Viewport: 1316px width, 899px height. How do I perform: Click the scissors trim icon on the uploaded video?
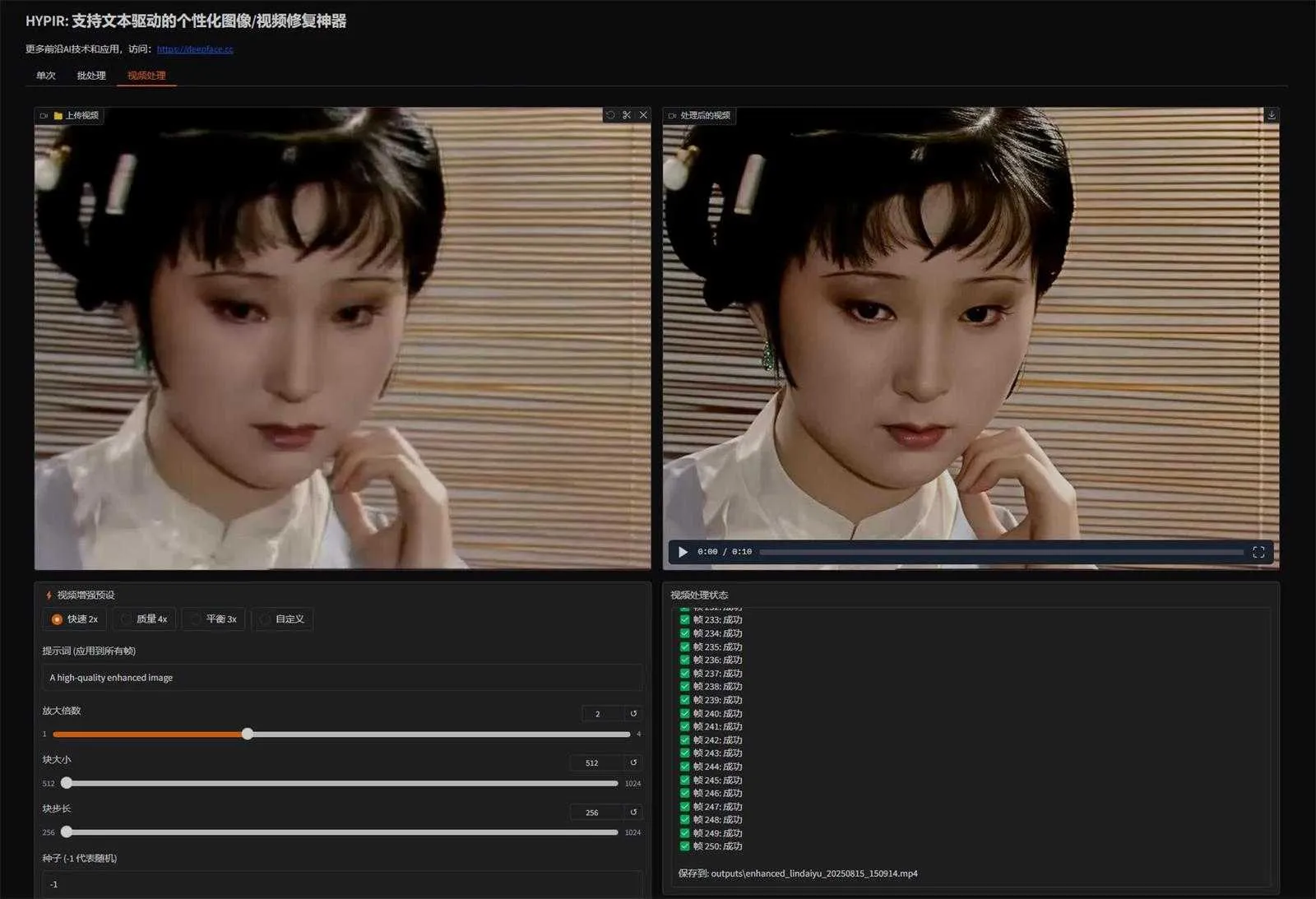(x=627, y=115)
